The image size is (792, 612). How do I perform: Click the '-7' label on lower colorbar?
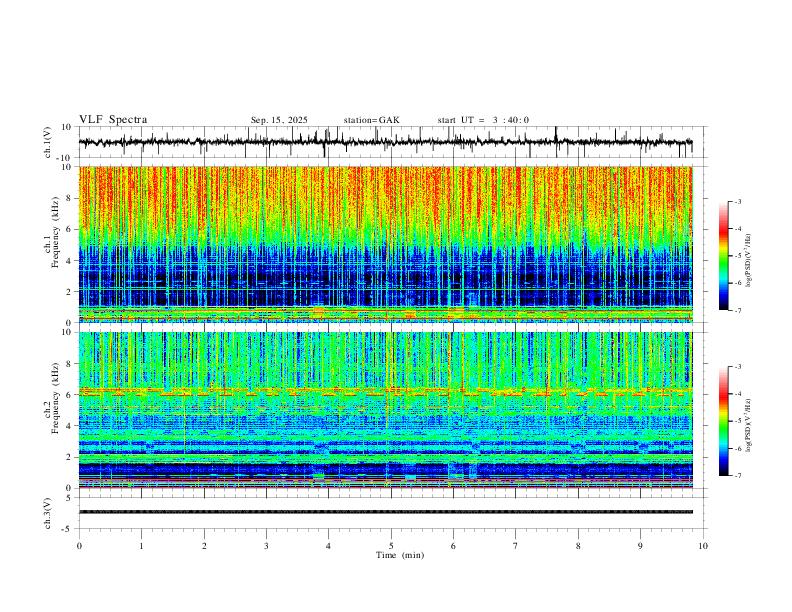(737, 476)
